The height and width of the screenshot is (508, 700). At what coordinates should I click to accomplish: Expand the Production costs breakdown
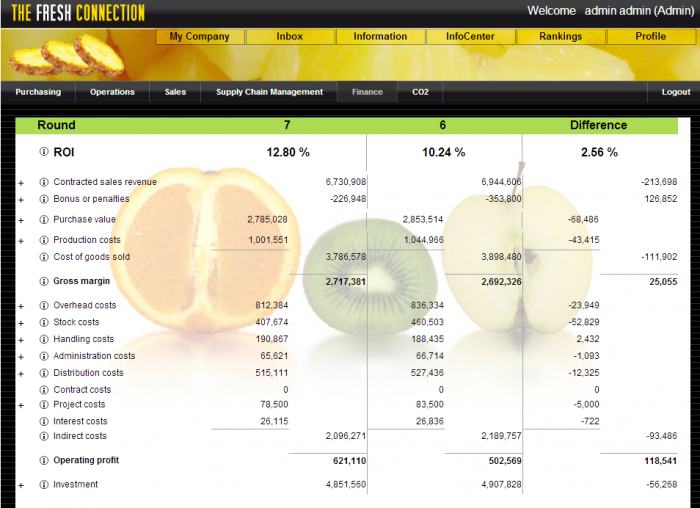20,241
